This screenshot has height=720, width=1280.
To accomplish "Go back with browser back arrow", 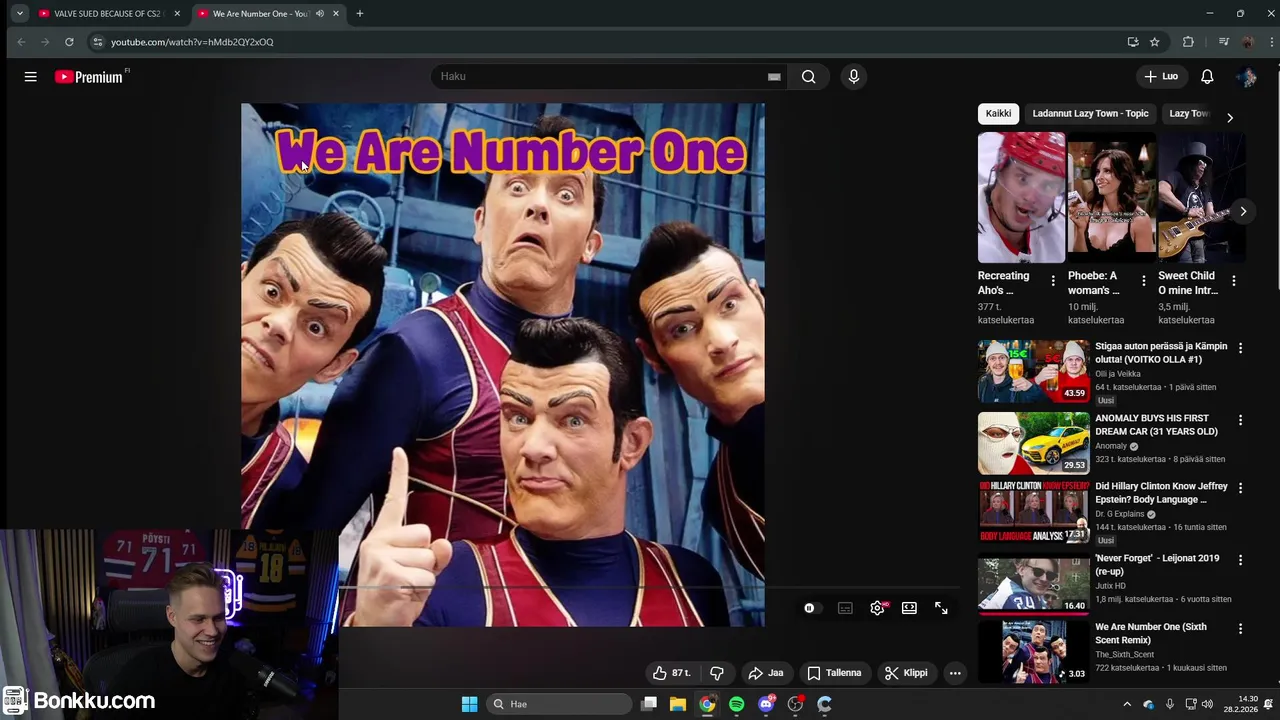I will tap(21, 42).
